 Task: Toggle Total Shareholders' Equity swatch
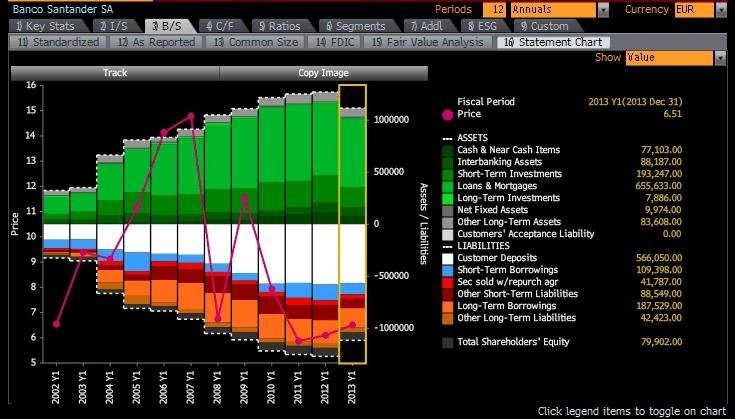pos(448,343)
